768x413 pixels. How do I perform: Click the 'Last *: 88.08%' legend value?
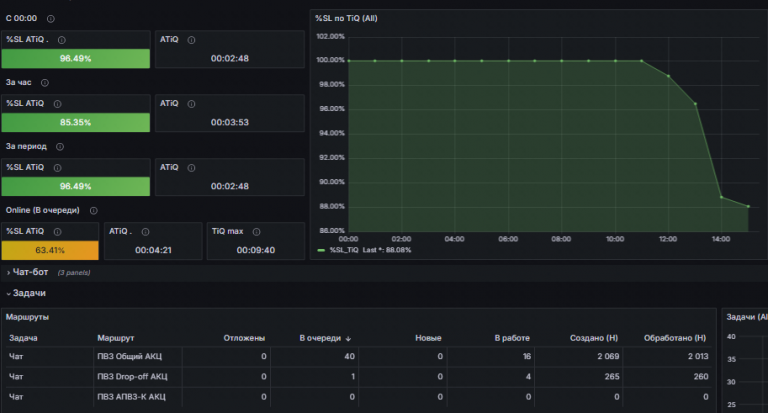point(386,250)
